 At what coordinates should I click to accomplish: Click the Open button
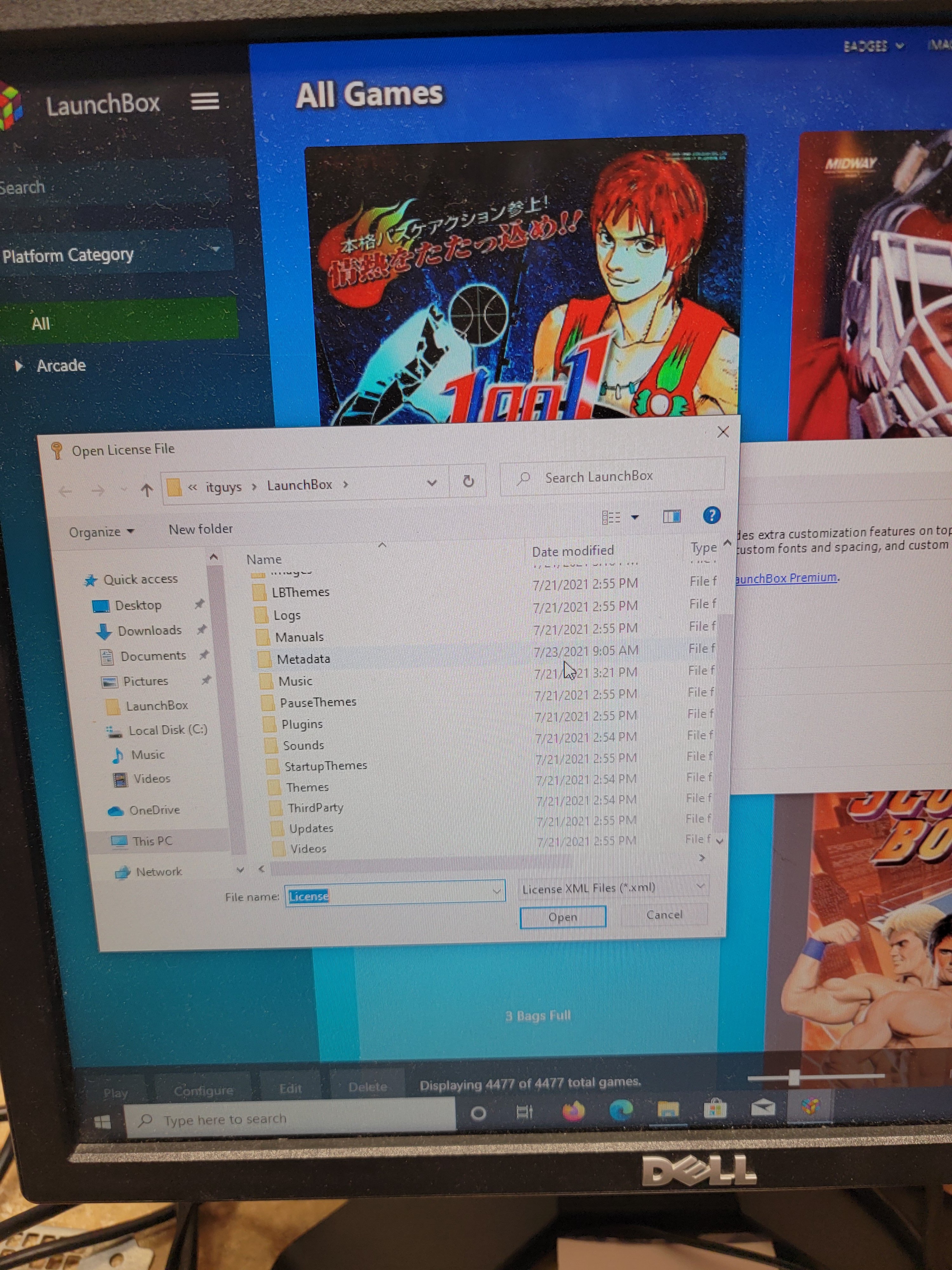point(563,917)
